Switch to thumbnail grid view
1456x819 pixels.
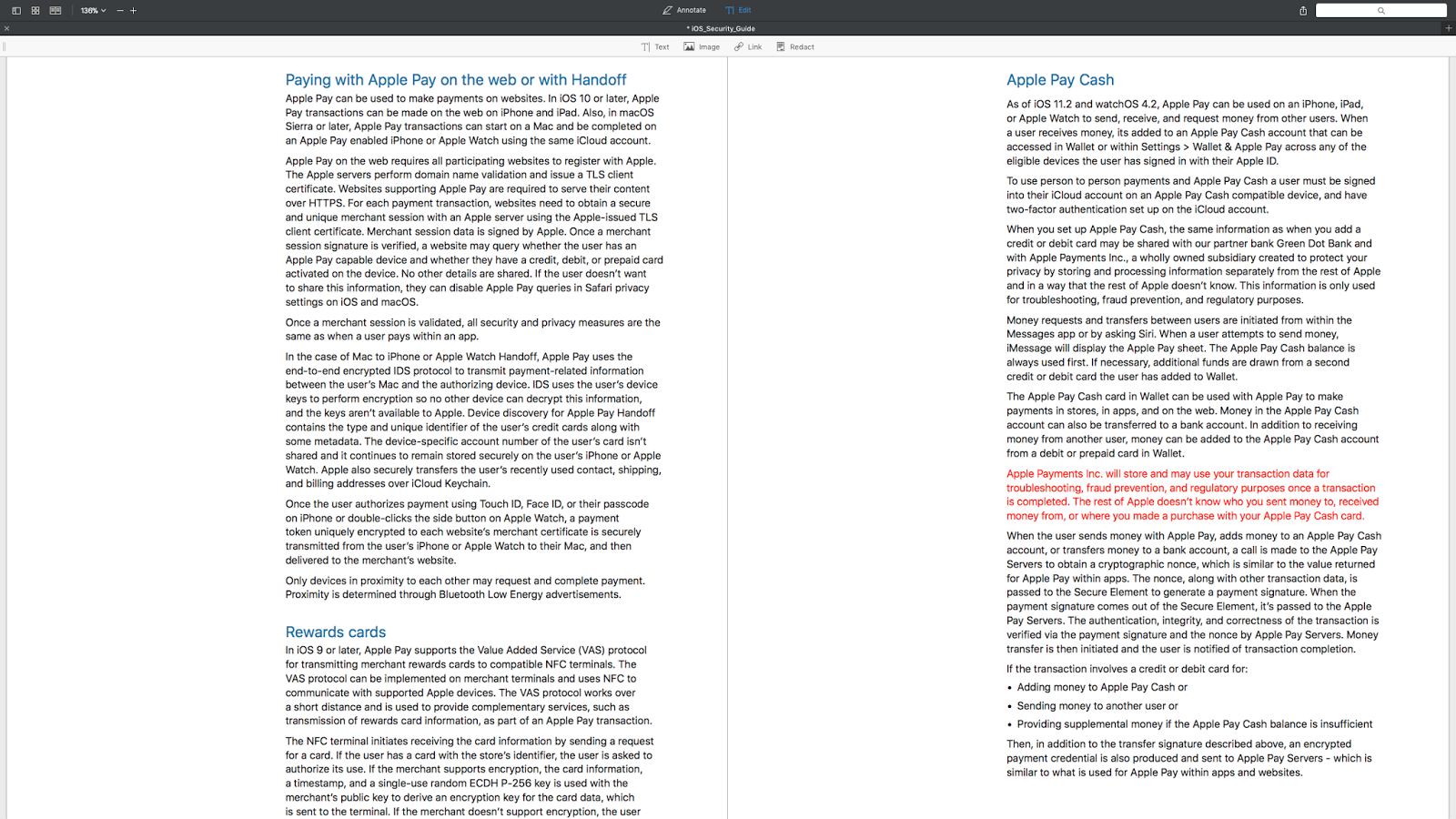pos(35,10)
